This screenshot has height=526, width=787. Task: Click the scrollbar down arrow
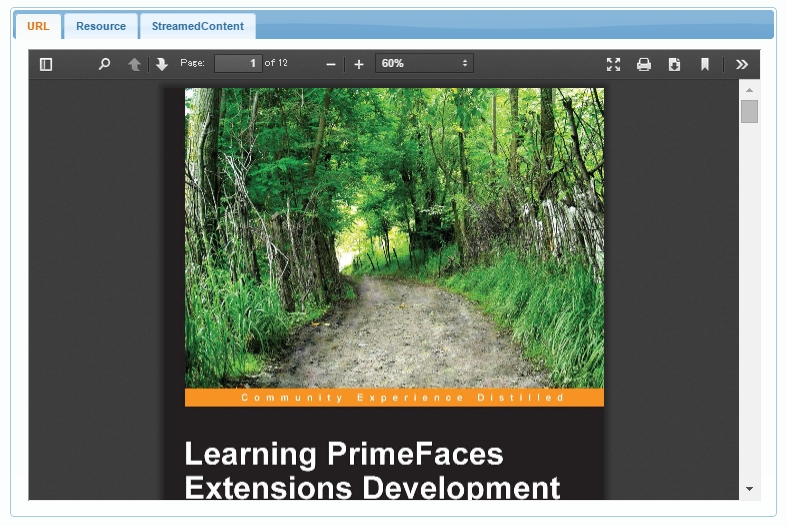click(x=749, y=489)
